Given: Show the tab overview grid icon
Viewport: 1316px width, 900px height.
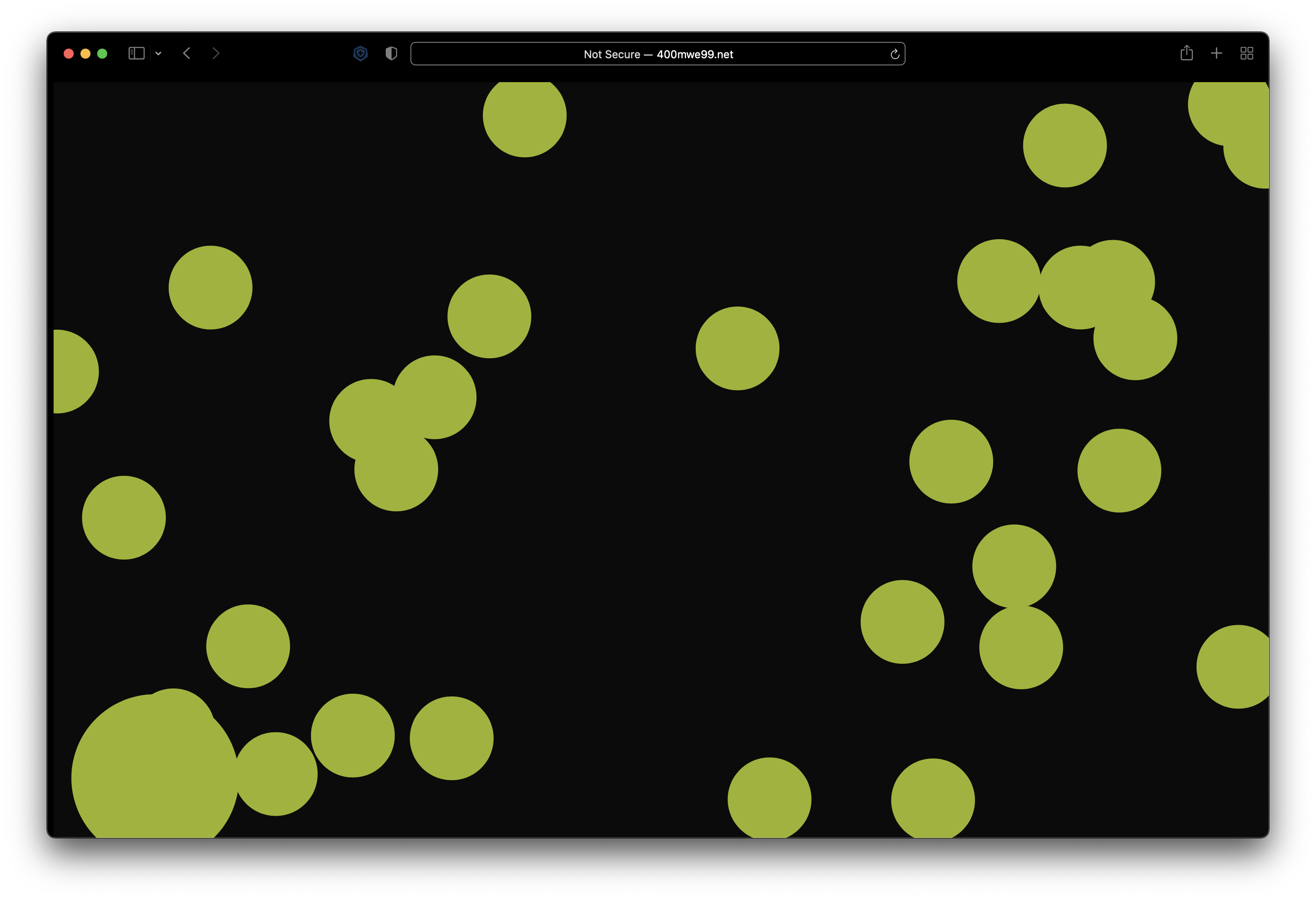Looking at the screenshot, I should (x=1246, y=53).
